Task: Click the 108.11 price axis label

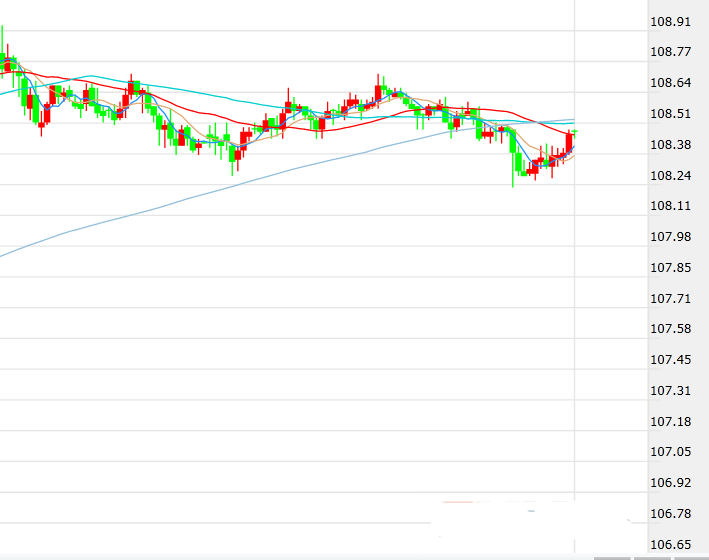Action: click(x=671, y=206)
